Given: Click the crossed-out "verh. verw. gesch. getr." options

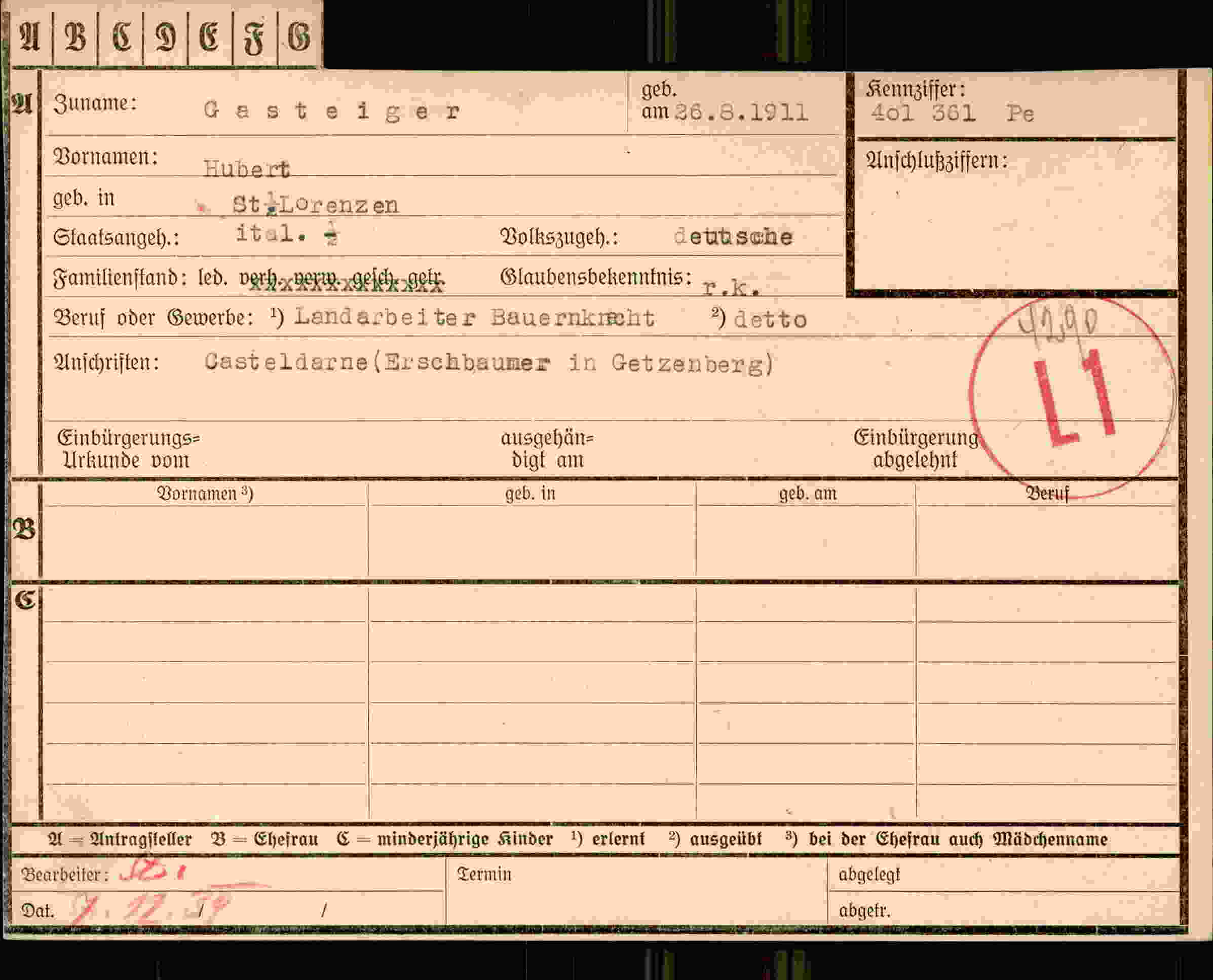Looking at the screenshot, I should [342, 279].
